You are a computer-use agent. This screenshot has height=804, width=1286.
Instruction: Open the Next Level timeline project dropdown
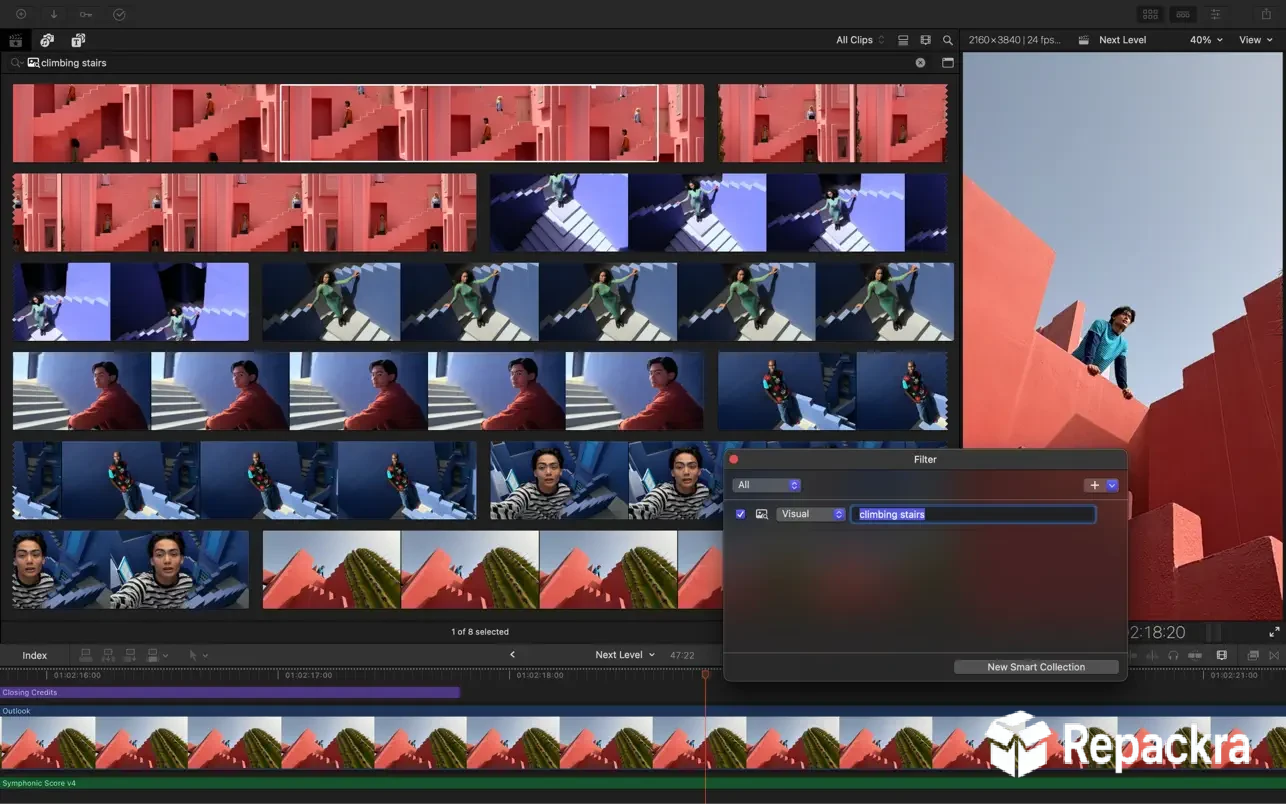(625, 655)
